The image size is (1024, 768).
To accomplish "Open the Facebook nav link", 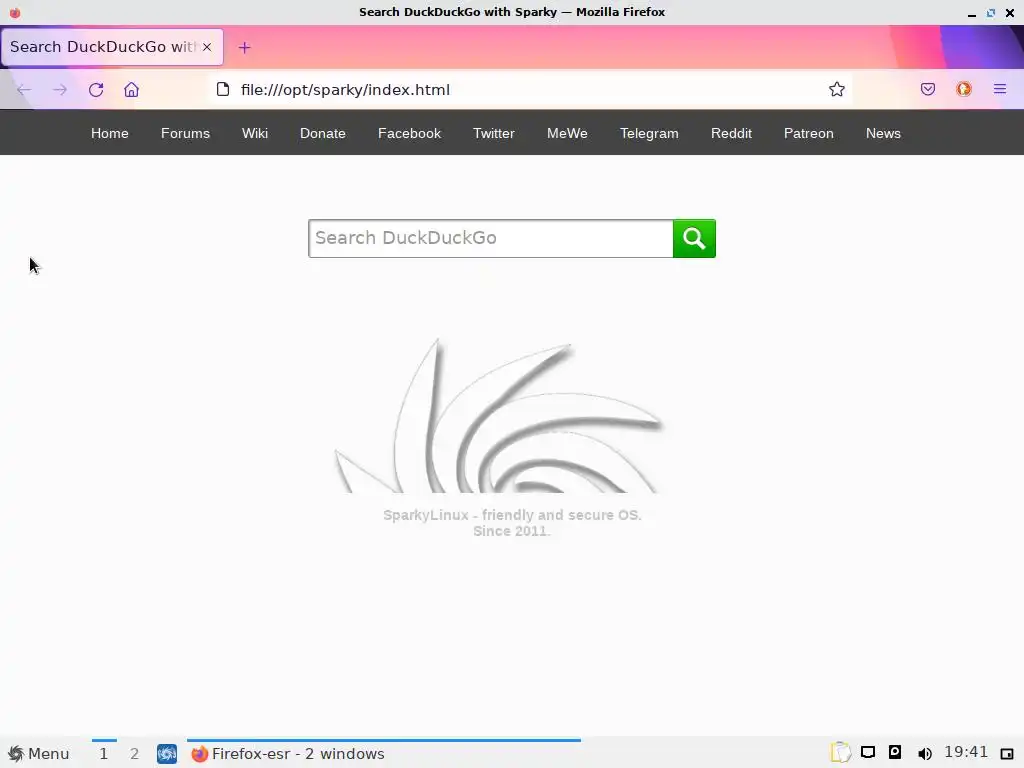I will click(x=409, y=133).
